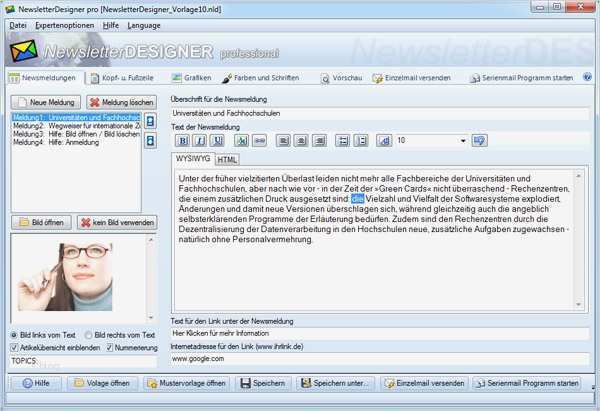Select Bild links vom Text option
This screenshot has height=411, width=600.
point(43,335)
